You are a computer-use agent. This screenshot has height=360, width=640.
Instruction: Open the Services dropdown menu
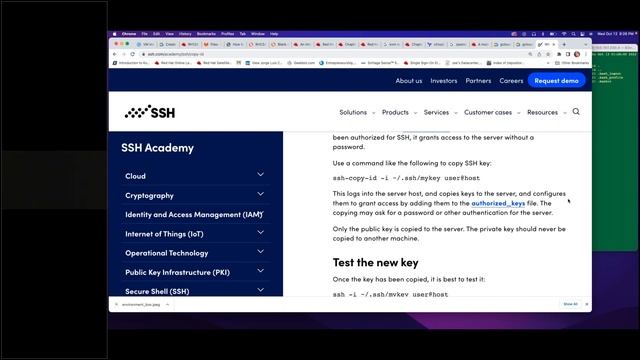440,112
